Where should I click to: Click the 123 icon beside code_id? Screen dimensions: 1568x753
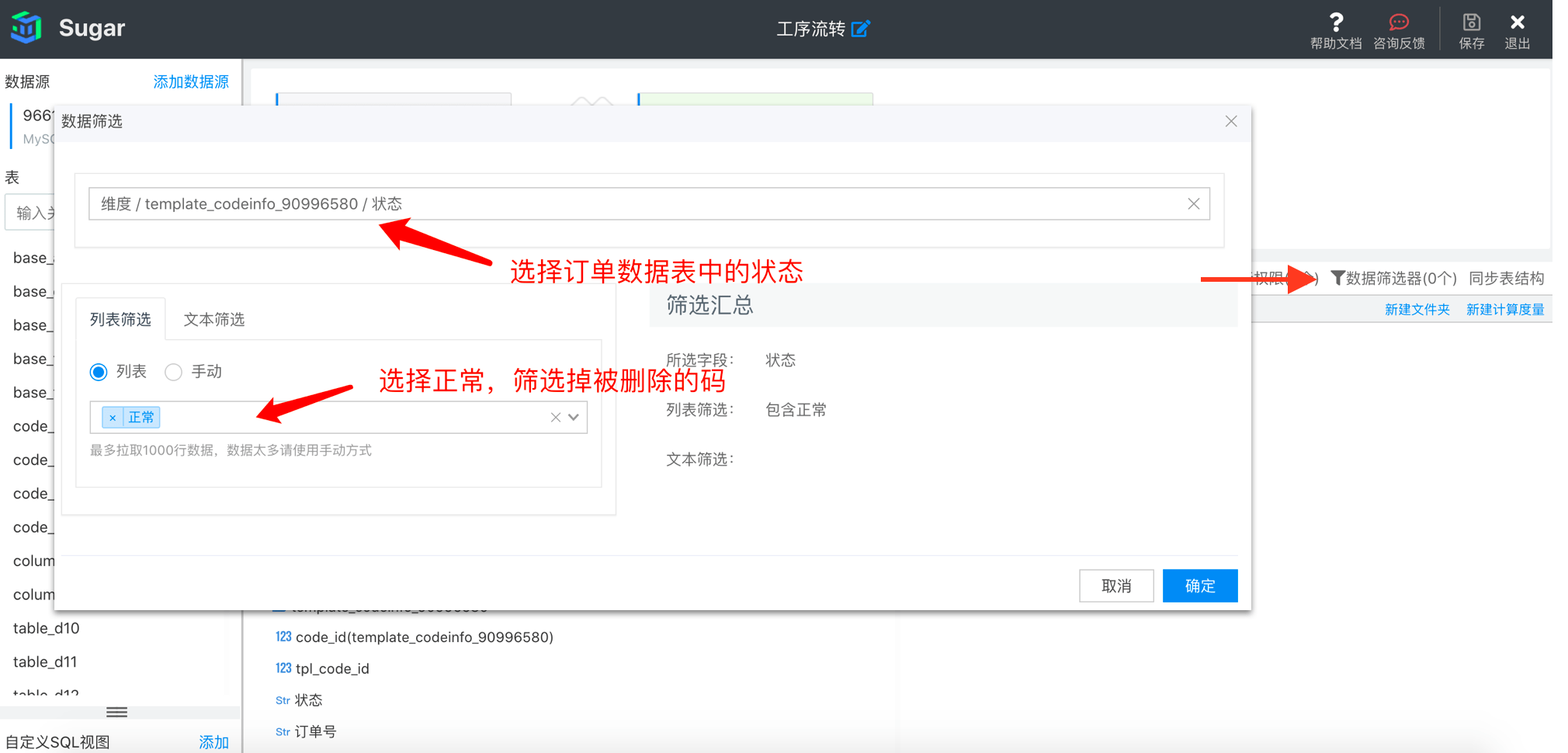point(283,637)
